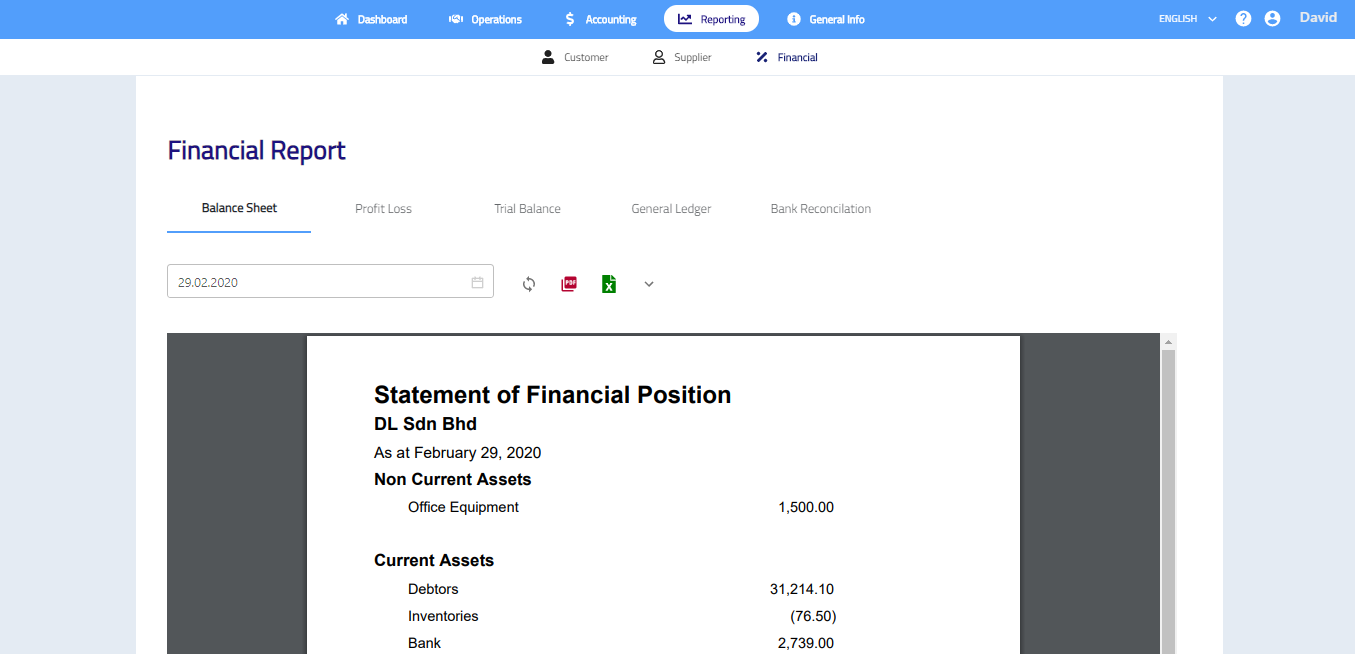Click the Accounting dollar sign icon

pyautogui.click(x=569, y=19)
